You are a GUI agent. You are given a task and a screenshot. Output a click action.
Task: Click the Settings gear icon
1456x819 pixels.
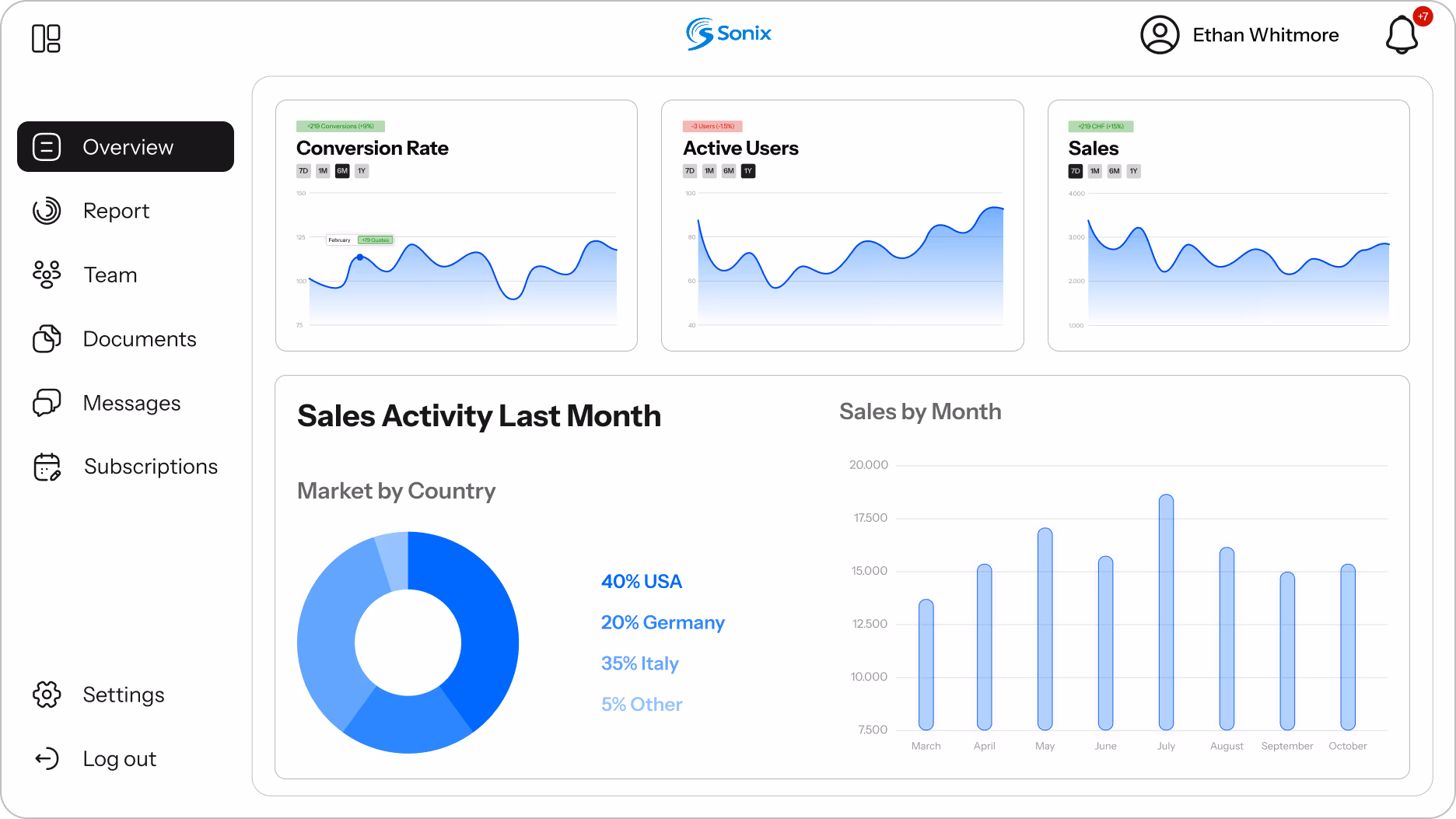click(47, 694)
